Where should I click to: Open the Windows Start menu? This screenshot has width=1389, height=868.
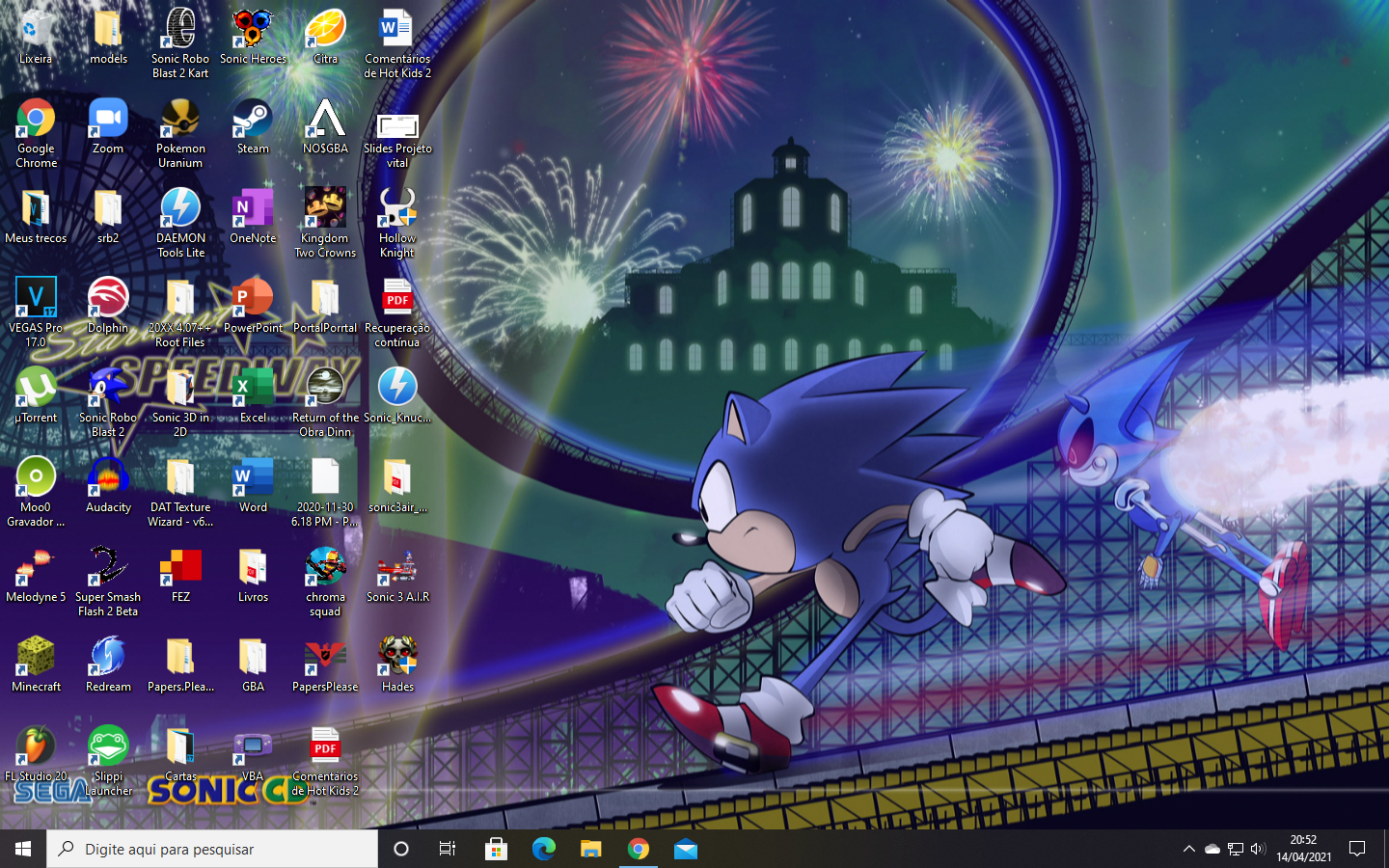(x=23, y=849)
